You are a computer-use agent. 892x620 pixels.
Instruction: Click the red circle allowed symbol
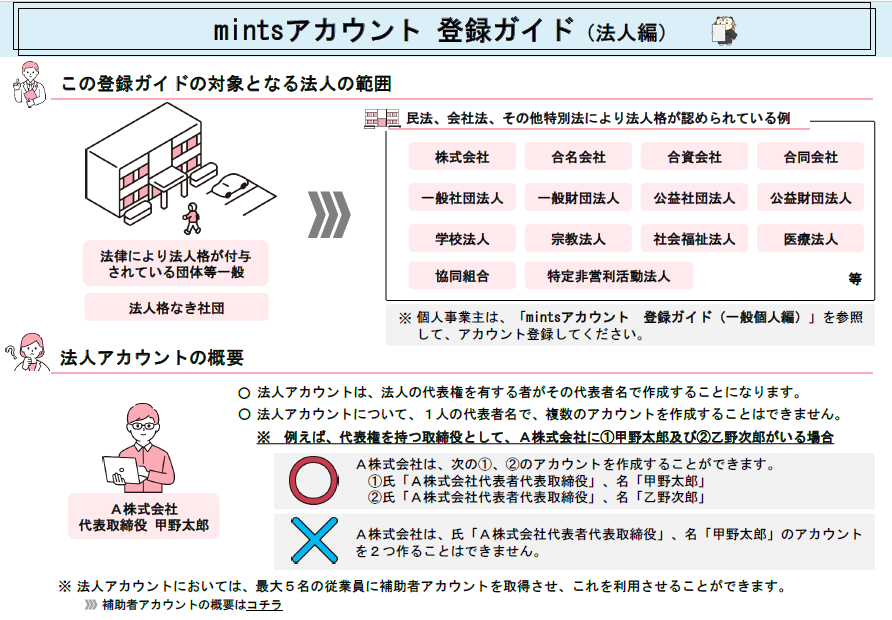pyautogui.click(x=313, y=480)
